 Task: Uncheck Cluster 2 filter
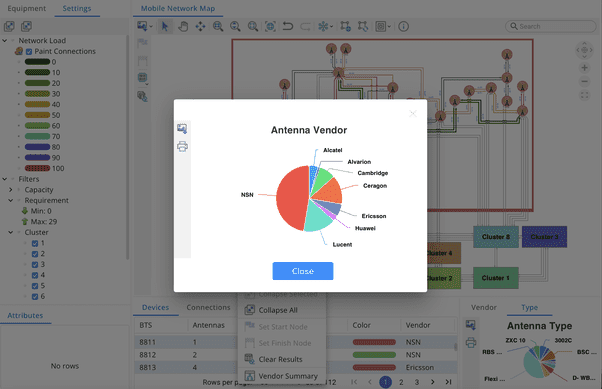point(35,254)
